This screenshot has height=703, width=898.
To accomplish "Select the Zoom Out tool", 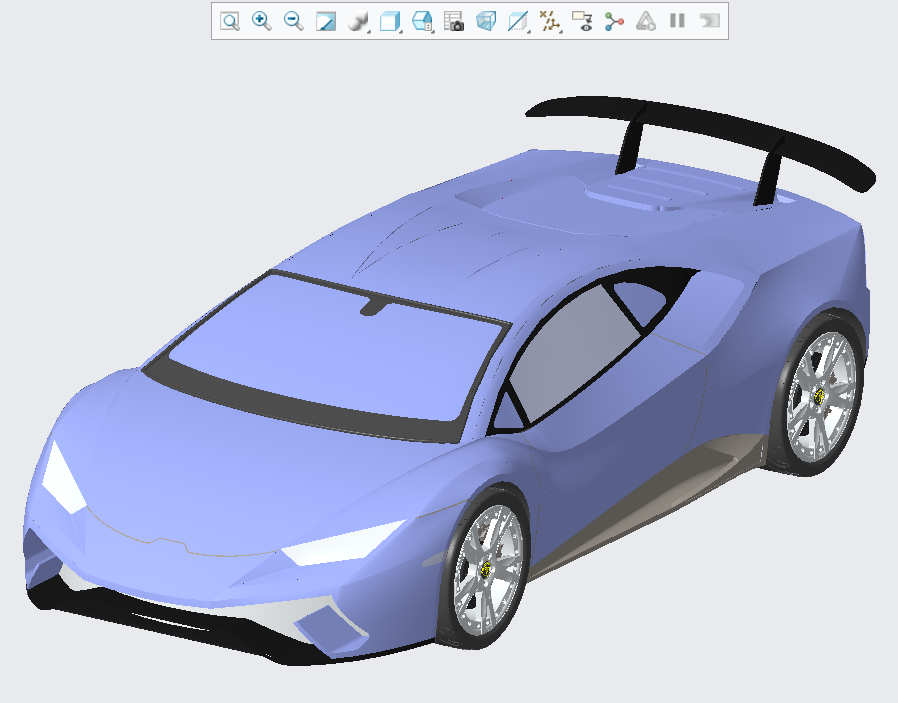I will (294, 22).
